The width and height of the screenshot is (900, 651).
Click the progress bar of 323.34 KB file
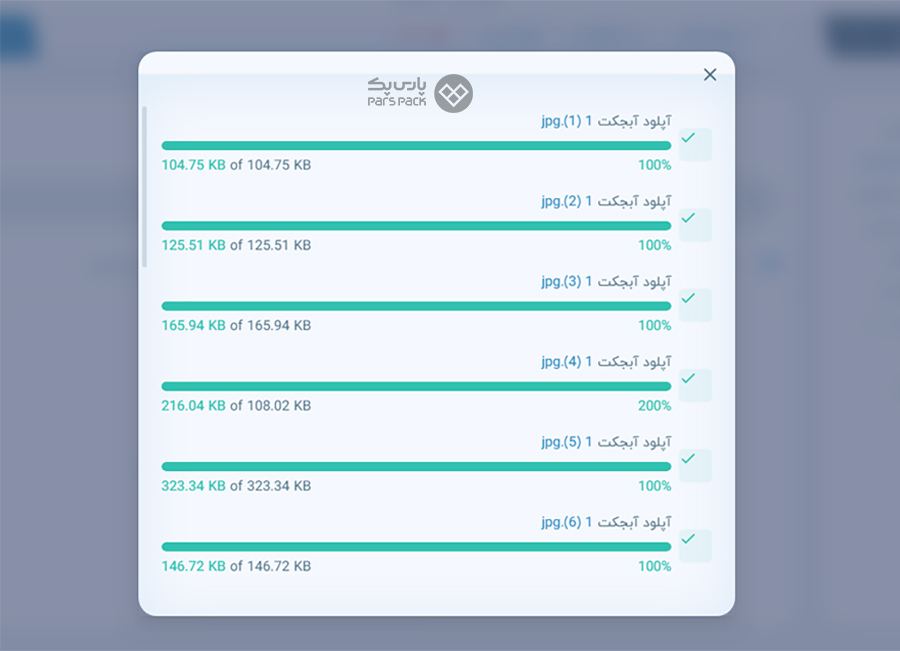point(416,466)
